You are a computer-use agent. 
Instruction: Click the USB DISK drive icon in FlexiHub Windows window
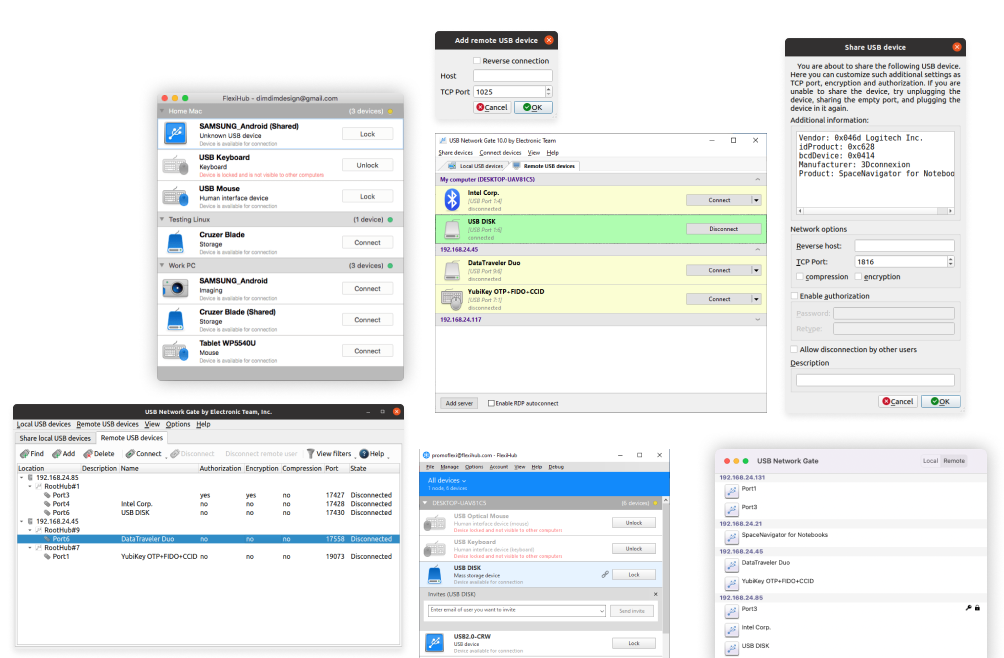tap(435, 574)
